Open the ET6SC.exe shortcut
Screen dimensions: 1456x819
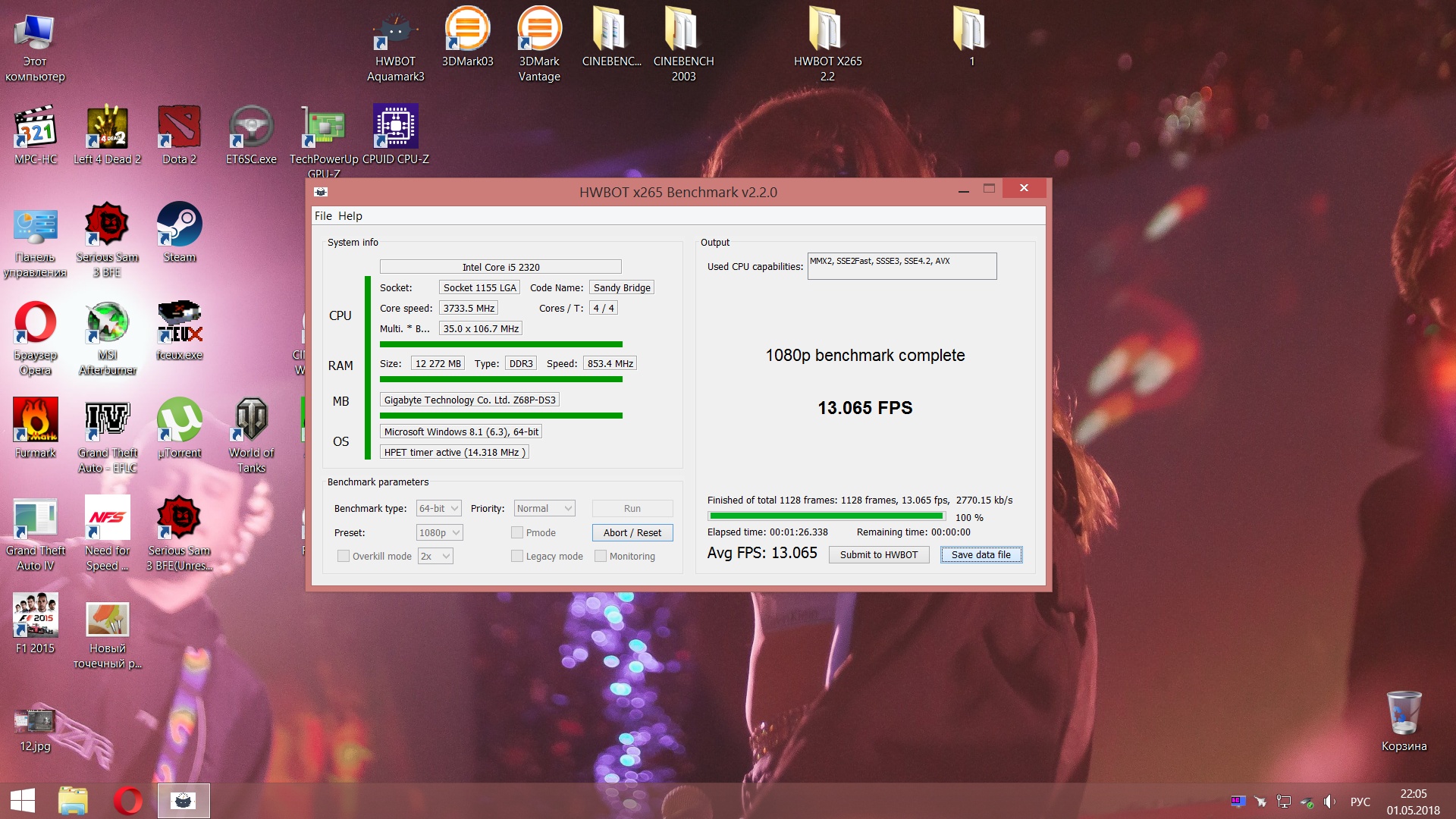(x=251, y=135)
